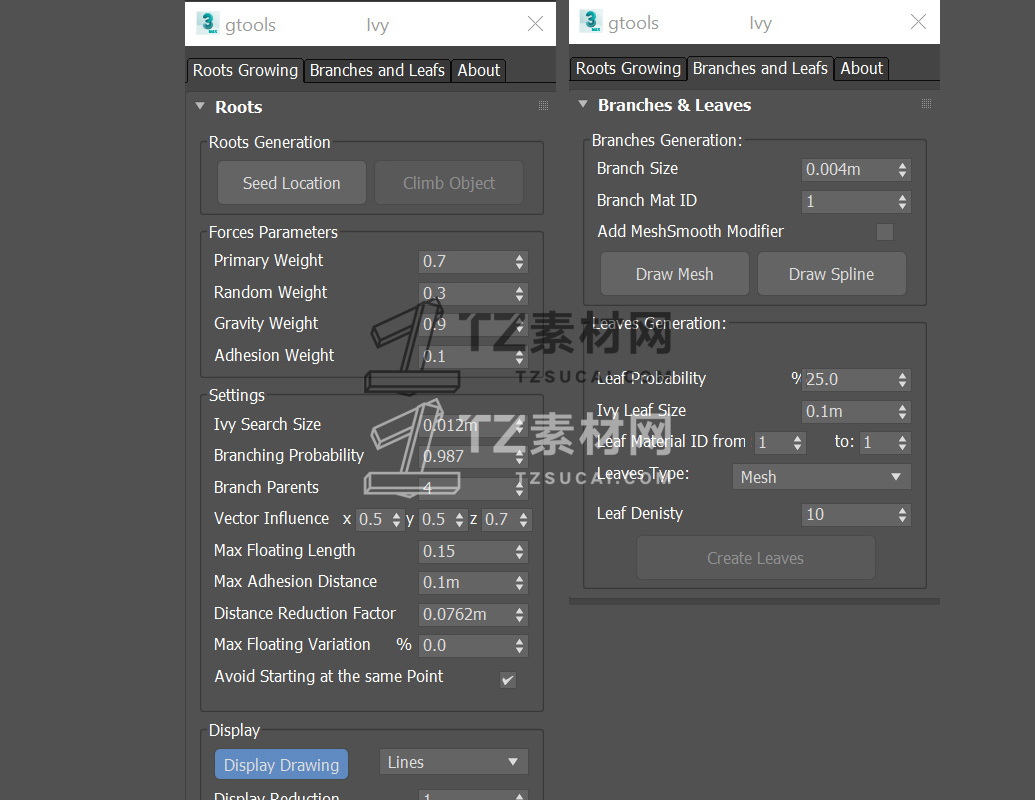Screen dimensions: 1035x800
Task: Close the left gtools Ivy window
Action: coord(535,24)
